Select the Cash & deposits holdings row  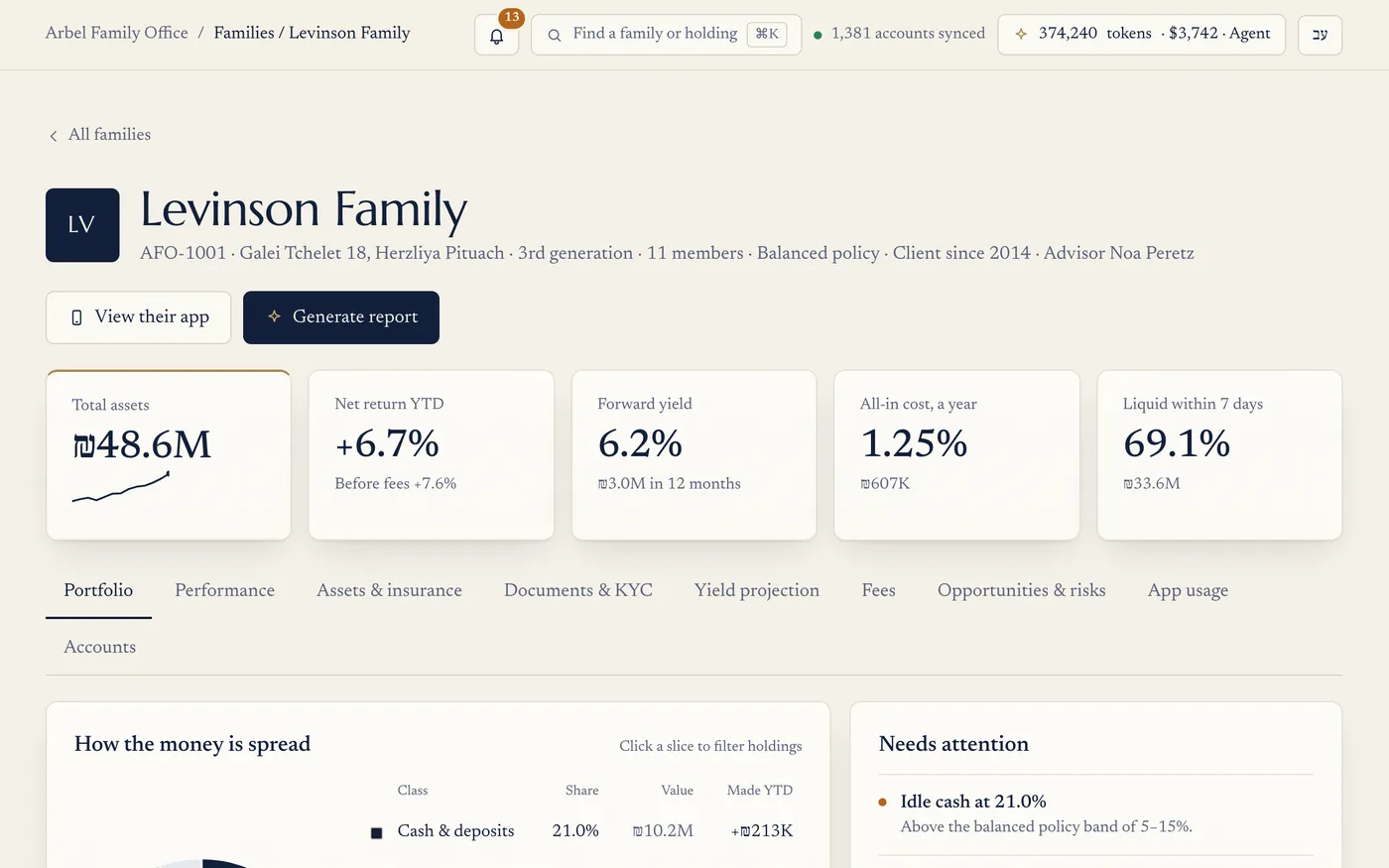[582, 831]
